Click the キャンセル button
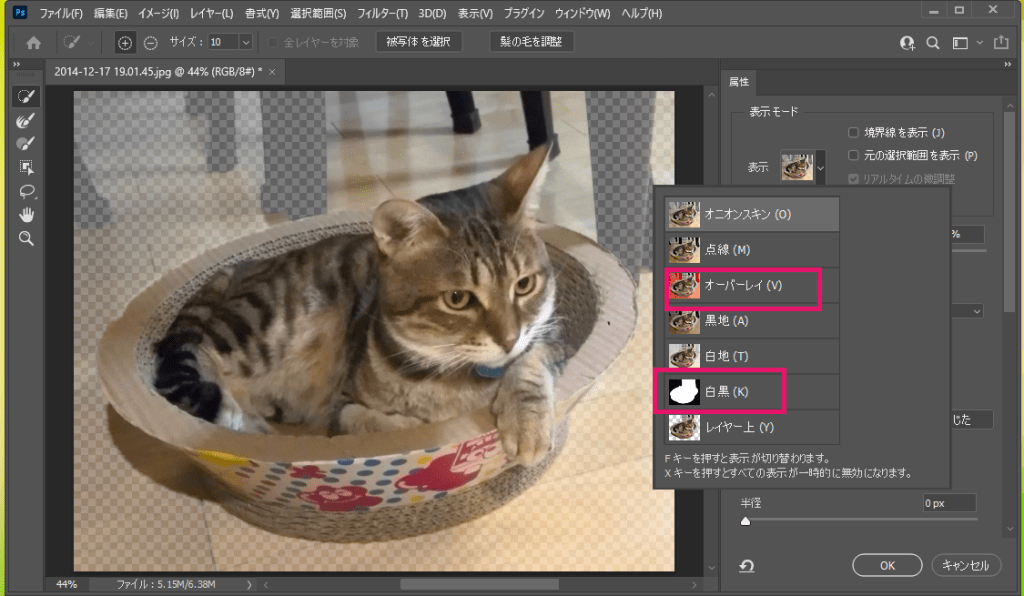Viewport: 1024px width, 596px height. (966, 565)
